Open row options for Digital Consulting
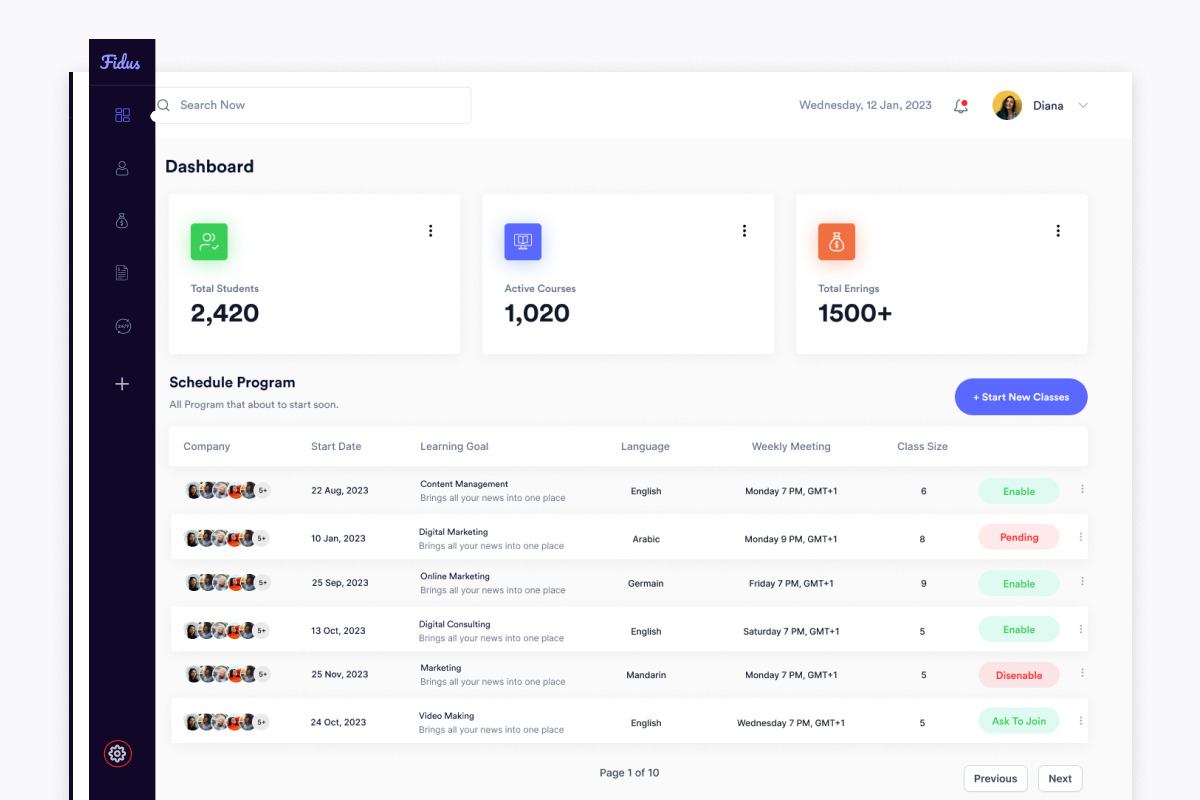 coord(1081,629)
